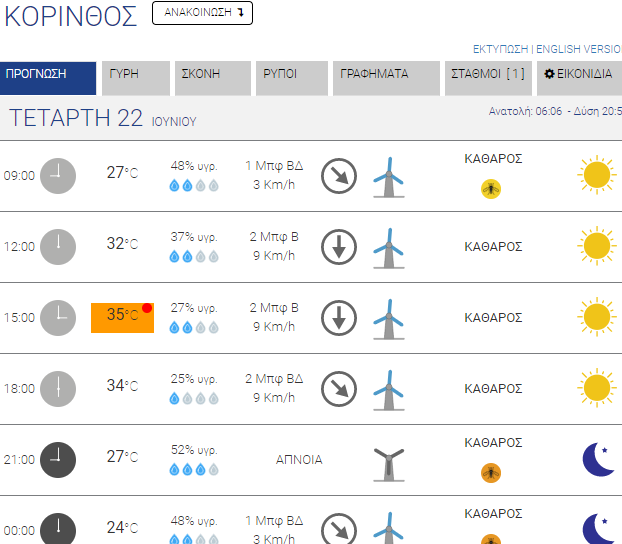Click the ΕΚΤΥΠΩΣΗ print link
The image size is (622, 544).
coord(500,49)
